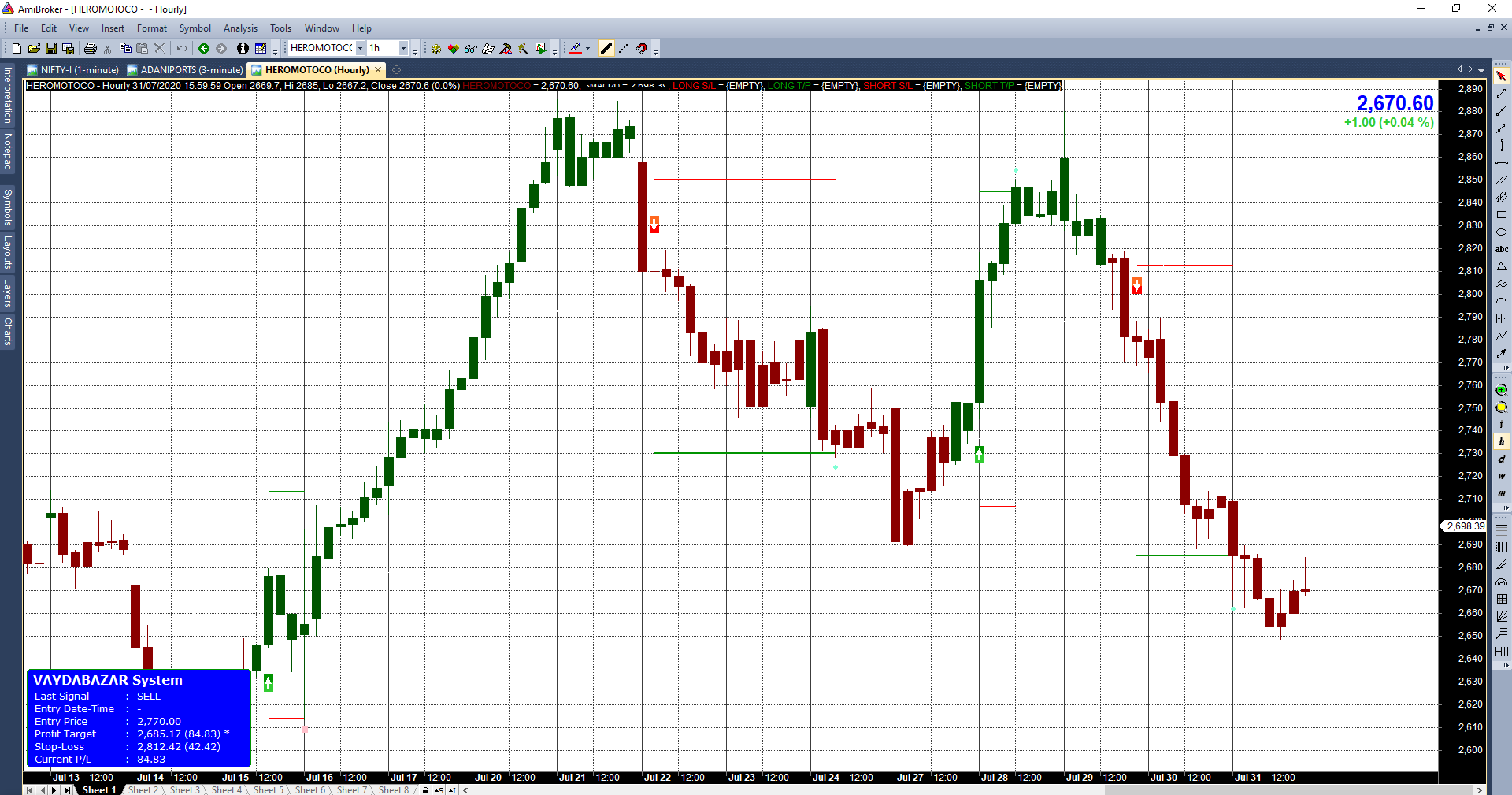Choose the triangle drawing tool
The height and width of the screenshot is (795, 1512).
(1502, 267)
